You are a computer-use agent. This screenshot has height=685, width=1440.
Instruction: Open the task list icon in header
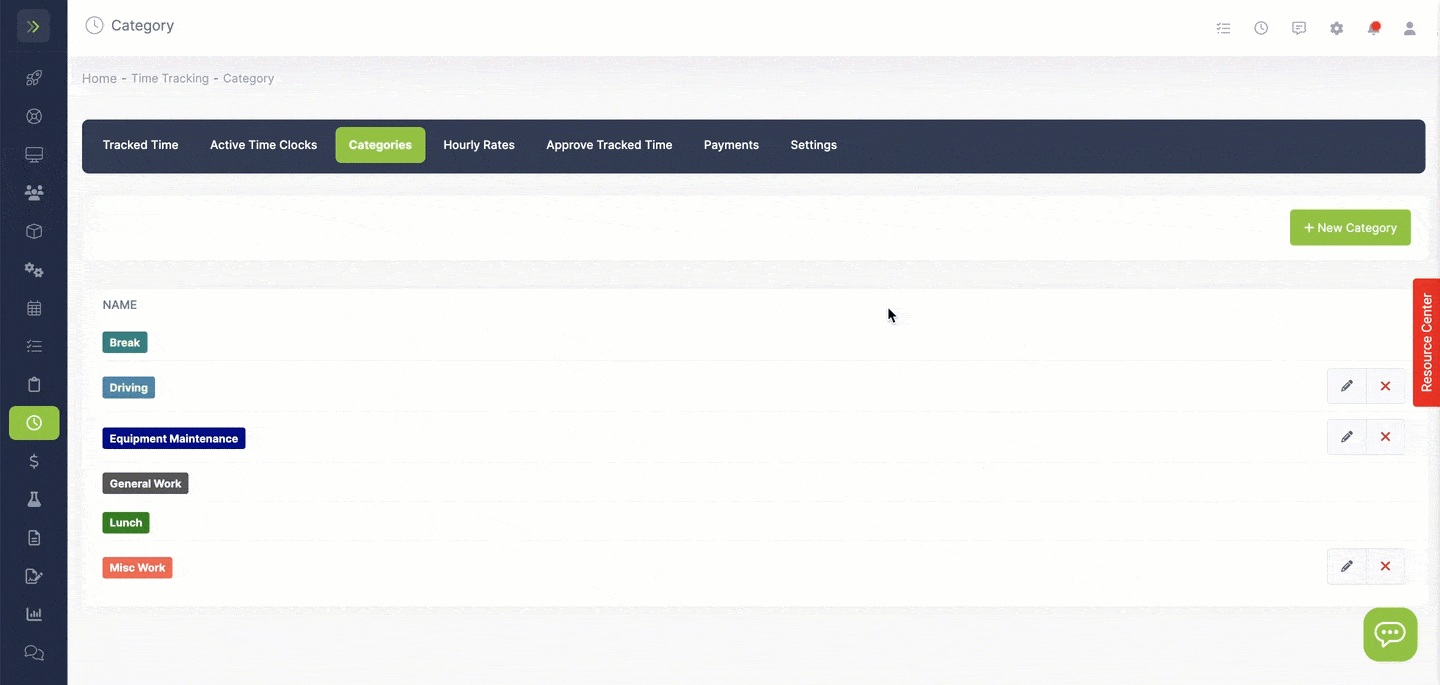(1223, 28)
